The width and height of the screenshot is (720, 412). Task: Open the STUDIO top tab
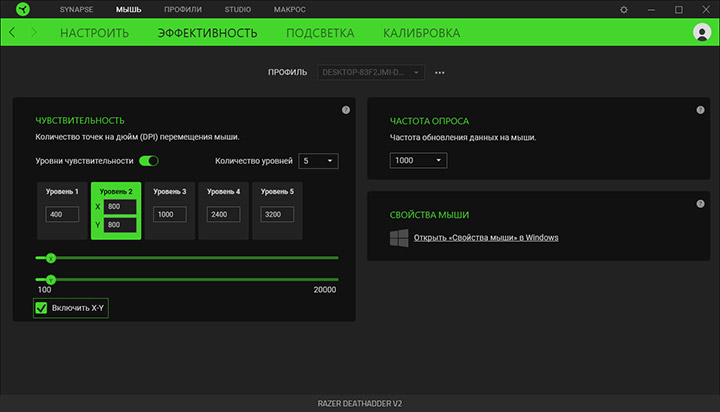coord(237,9)
